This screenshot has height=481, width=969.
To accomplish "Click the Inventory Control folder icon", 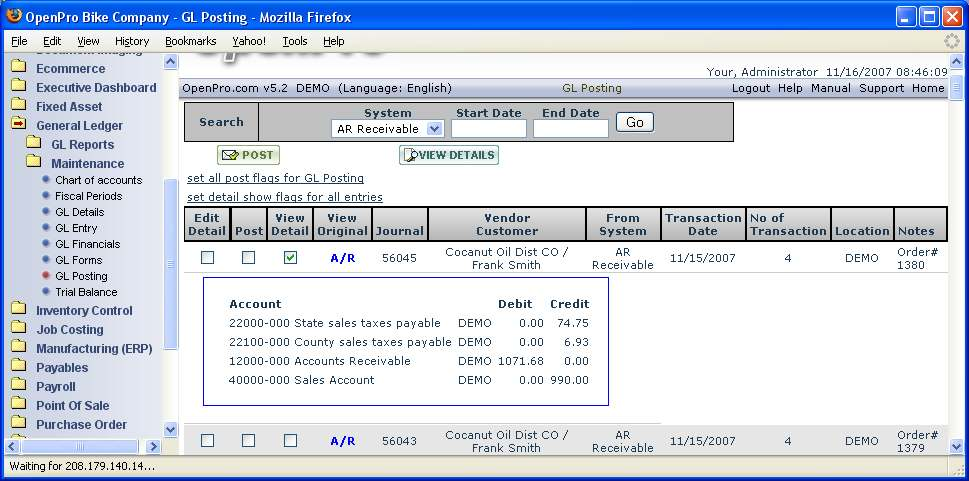I will click(18, 310).
